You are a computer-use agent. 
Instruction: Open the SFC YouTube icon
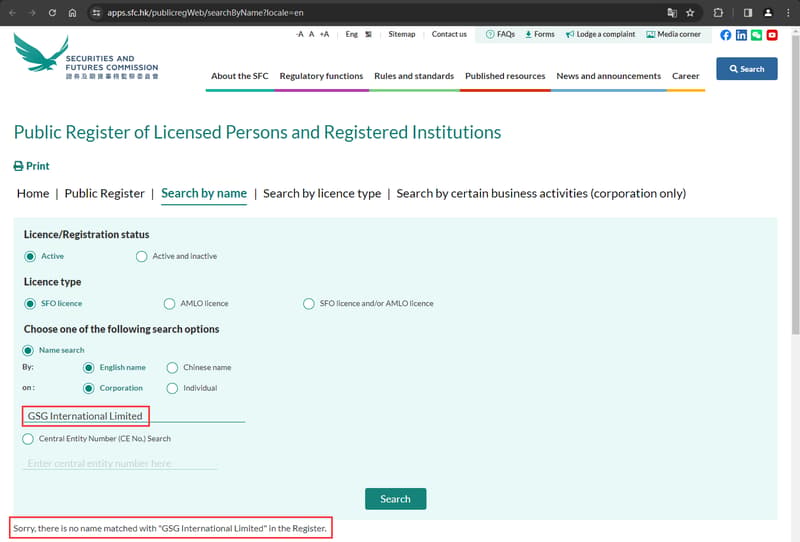click(772, 35)
